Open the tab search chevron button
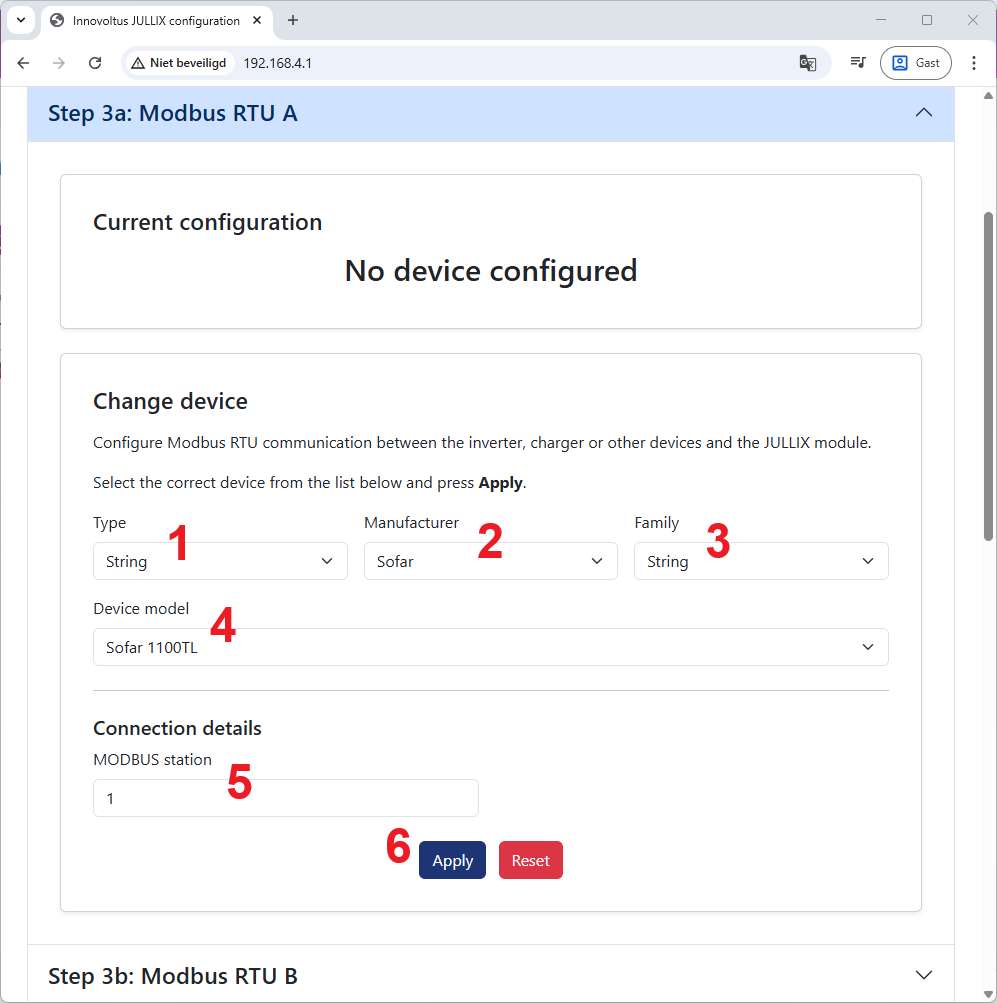This screenshot has height=1003, width=997. (20, 20)
